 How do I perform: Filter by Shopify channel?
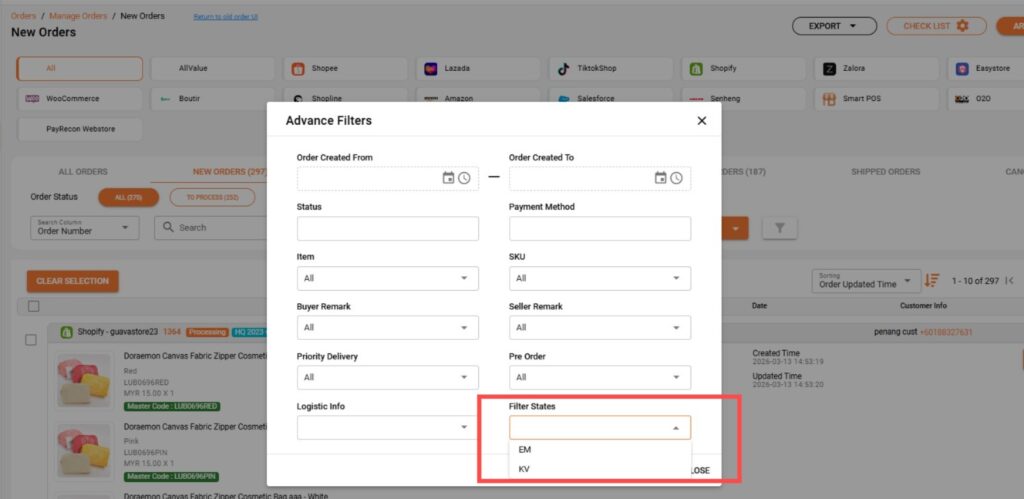coord(744,69)
